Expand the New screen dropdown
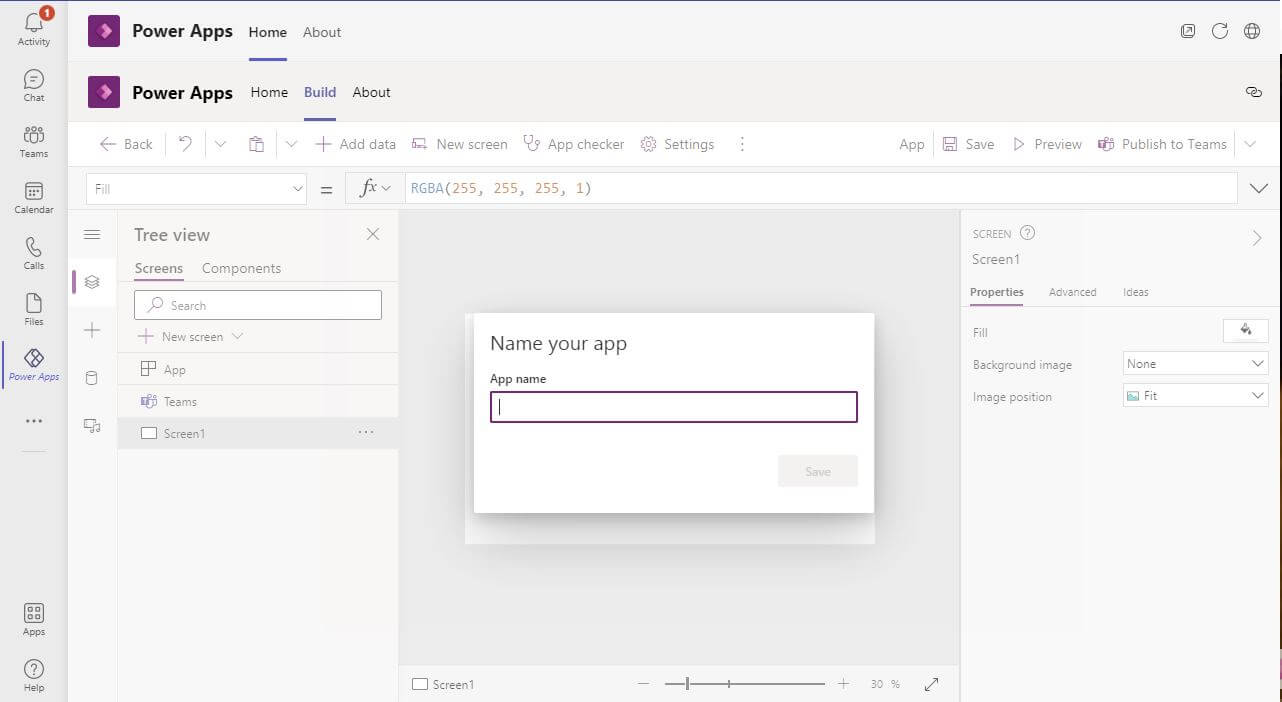Image resolution: width=1282 pixels, height=702 pixels. pos(237,336)
